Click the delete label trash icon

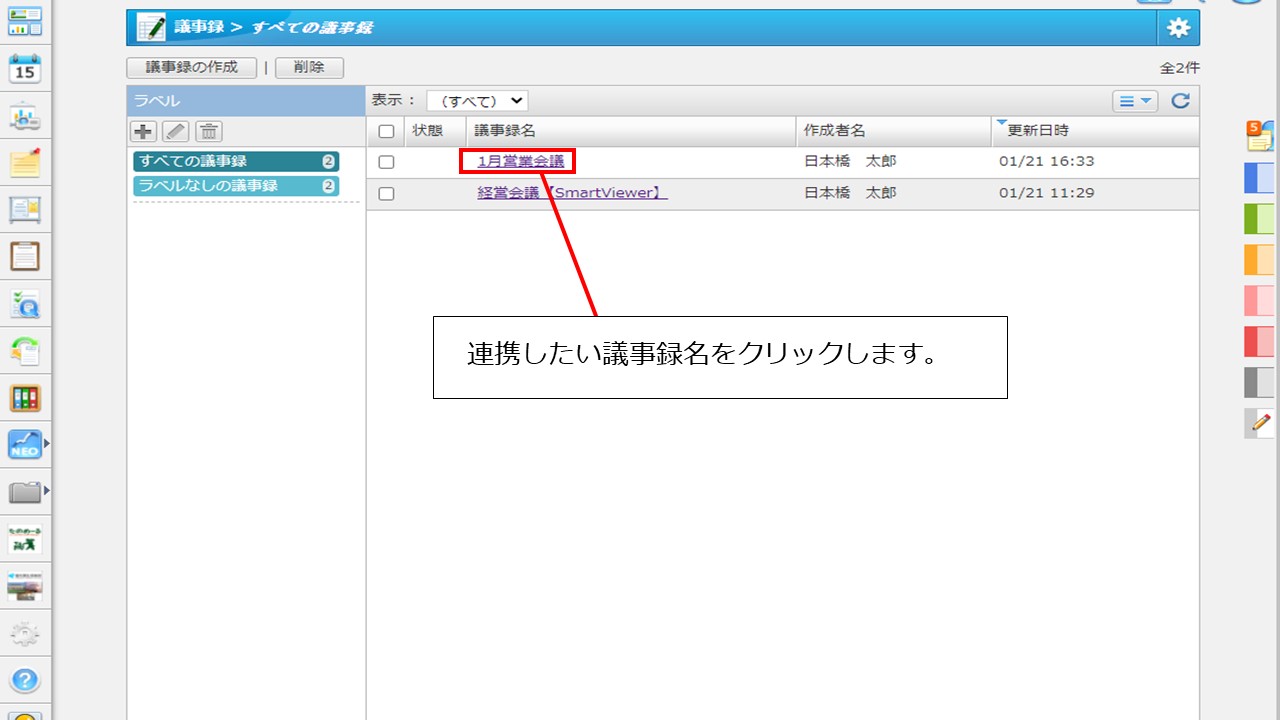point(208,131)
